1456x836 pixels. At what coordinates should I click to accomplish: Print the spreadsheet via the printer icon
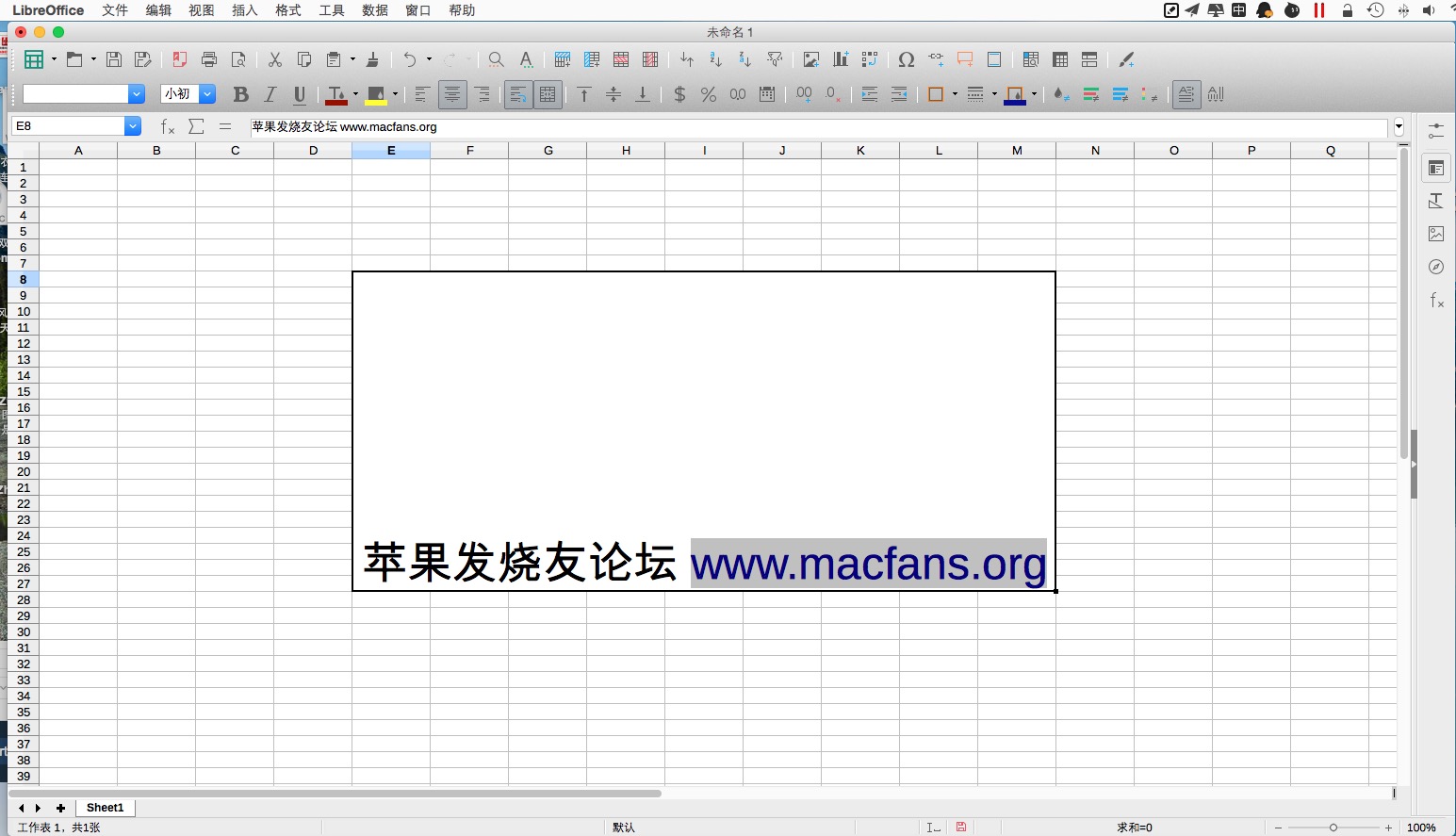coord(209,59)
